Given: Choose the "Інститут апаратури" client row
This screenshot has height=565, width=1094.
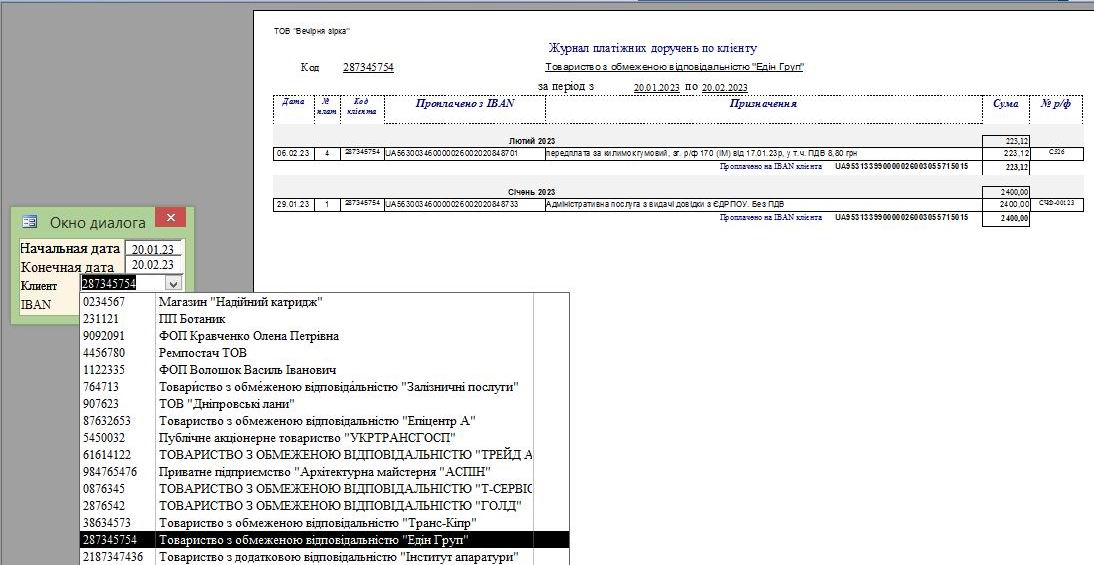Looking at the screenshot, I should (x=324, y=557).
